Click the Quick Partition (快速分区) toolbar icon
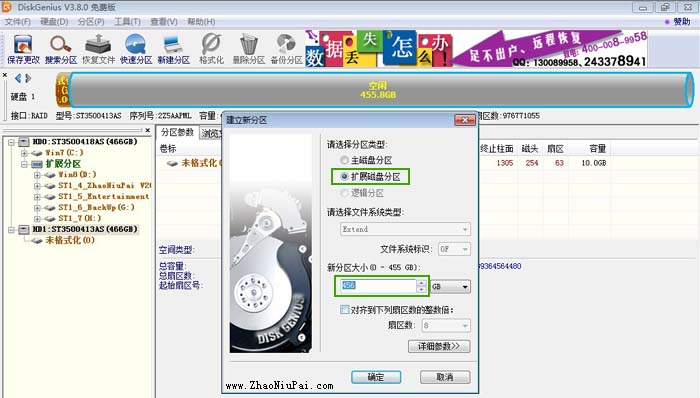The height and width of the screenshot is (398, 700). [x=136, y=49]
